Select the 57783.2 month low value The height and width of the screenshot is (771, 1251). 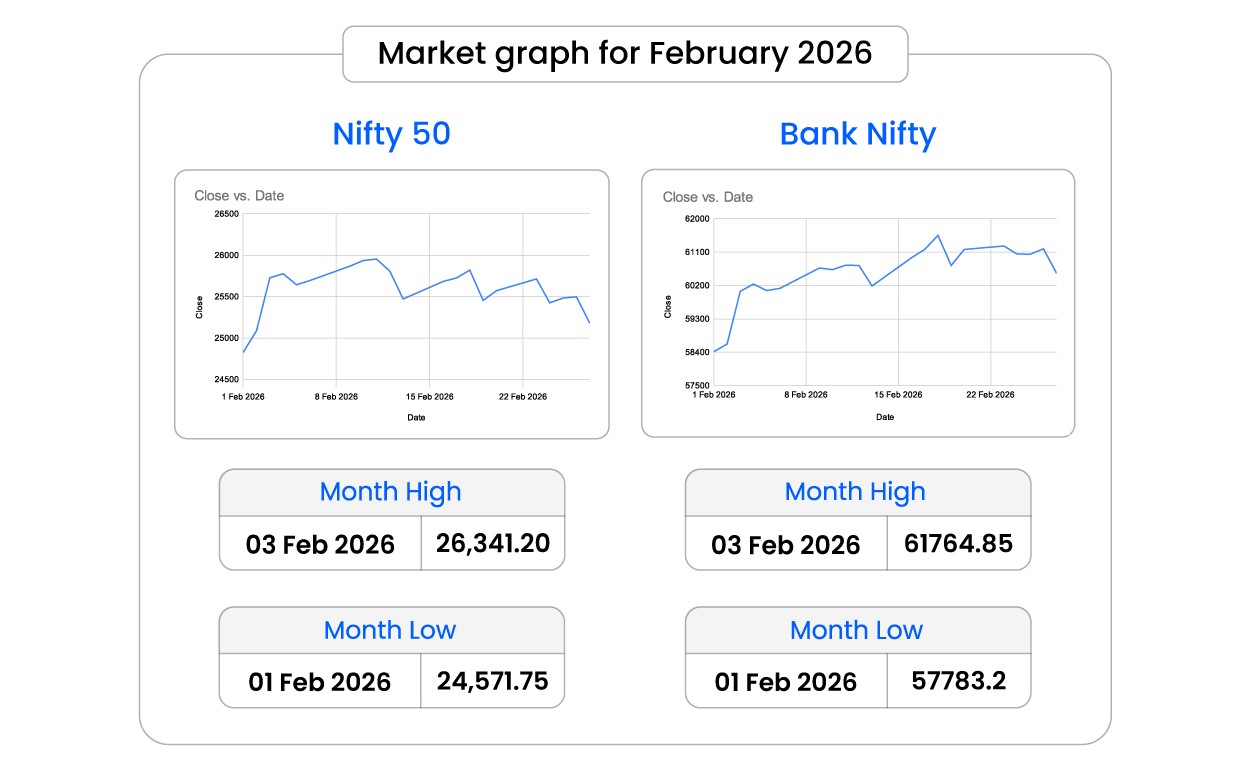tap(958, 681)
